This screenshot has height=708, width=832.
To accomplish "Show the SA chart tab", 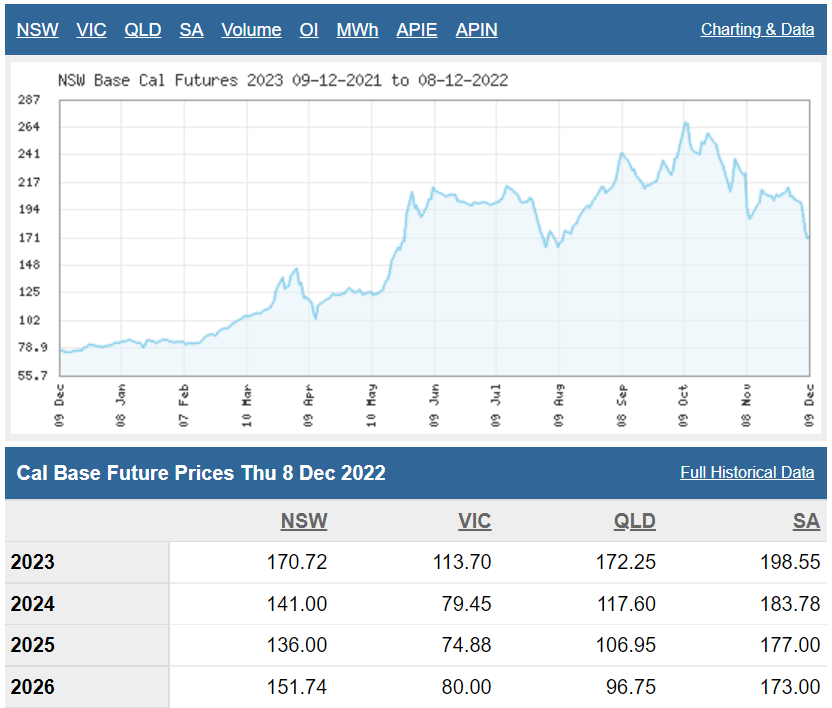I will [x=191, y=30].
